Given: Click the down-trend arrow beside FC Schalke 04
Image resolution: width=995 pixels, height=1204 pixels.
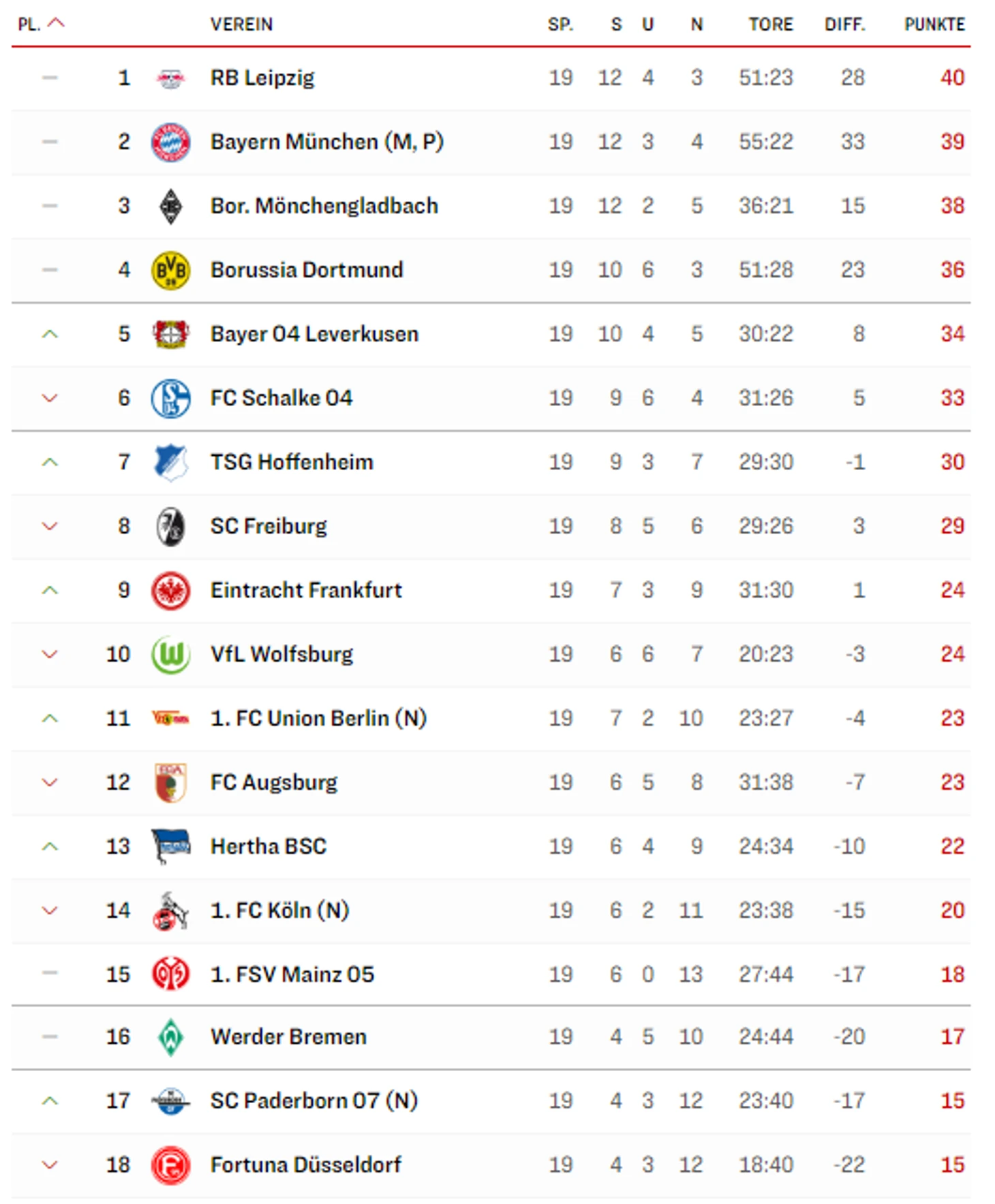Looking at the screenshot, I should (x=50, y=398).
